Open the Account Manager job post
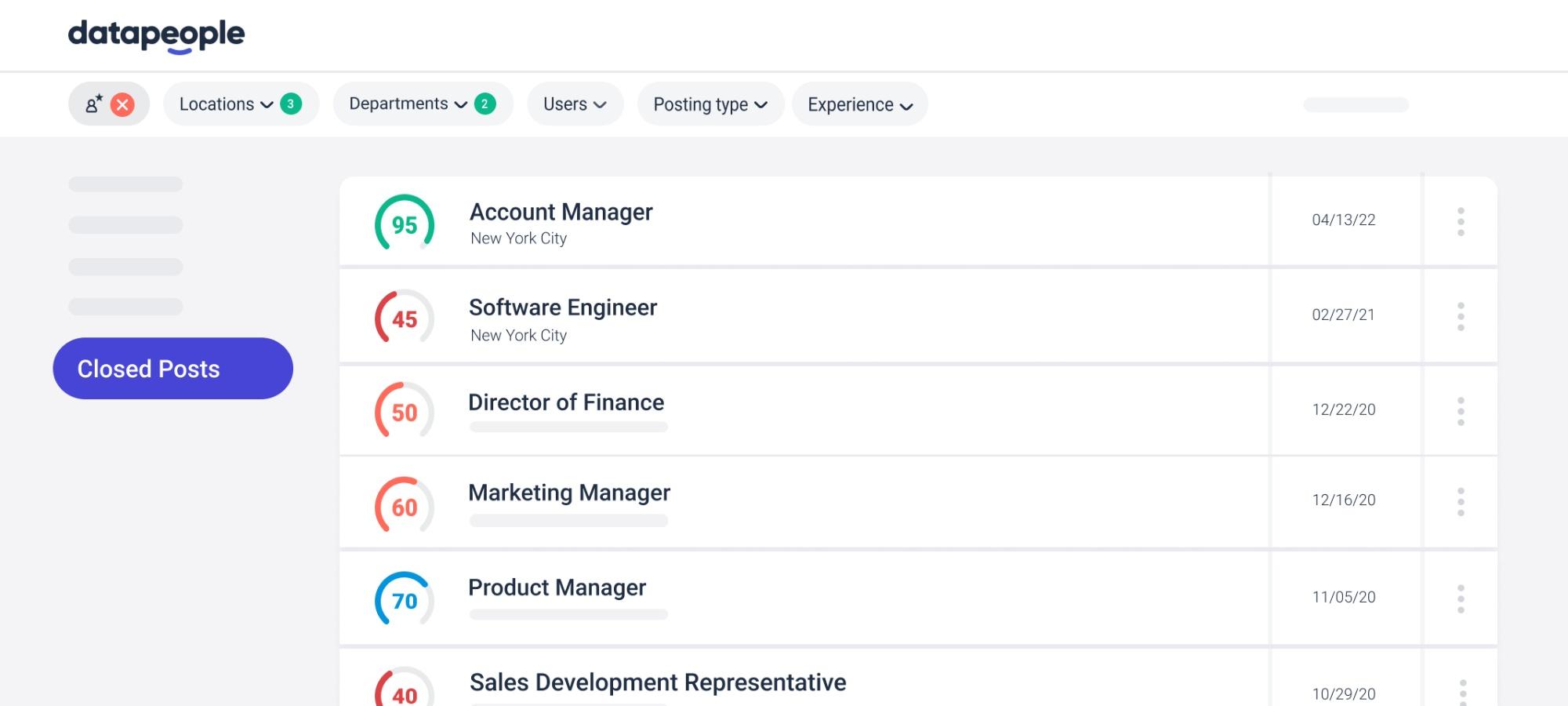The image size is (1568, 706). (561, 212)
